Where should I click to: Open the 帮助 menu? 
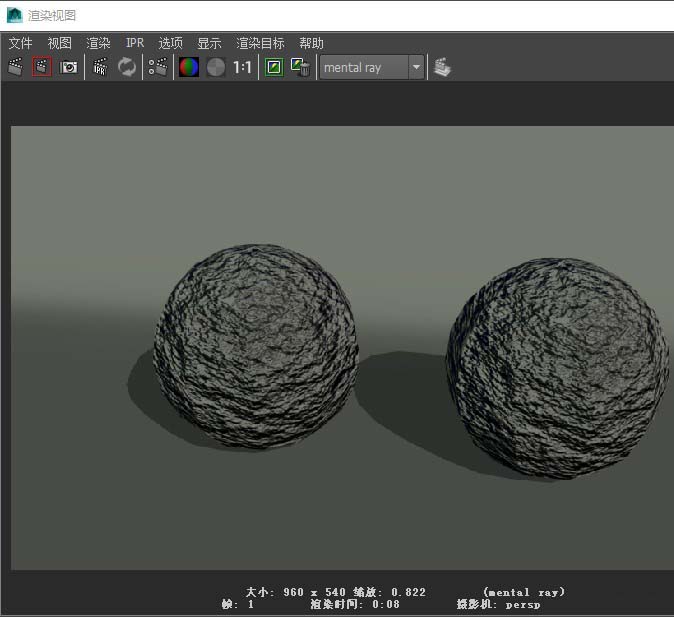click(311, 43)
